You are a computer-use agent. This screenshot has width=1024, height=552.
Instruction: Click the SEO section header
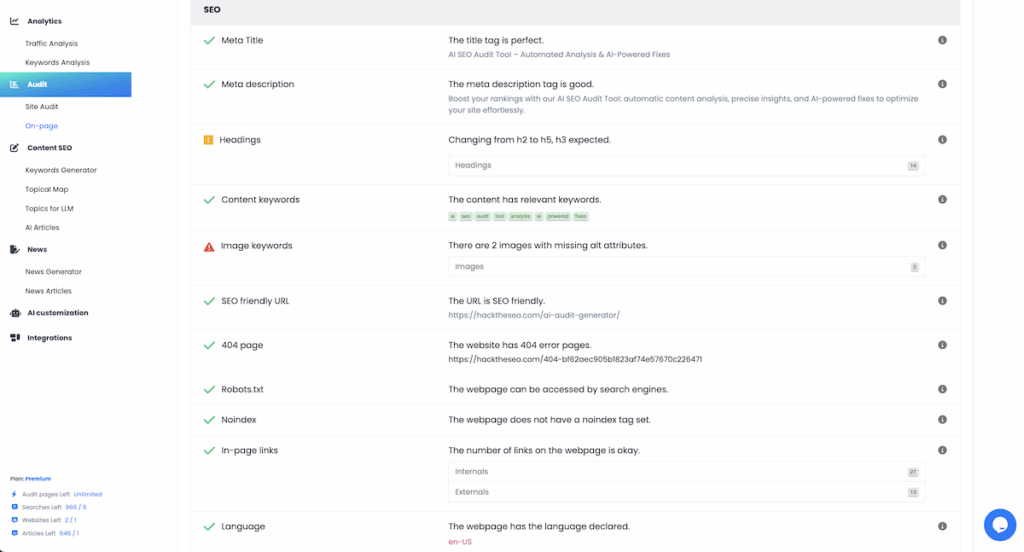[x=575, y=10]
